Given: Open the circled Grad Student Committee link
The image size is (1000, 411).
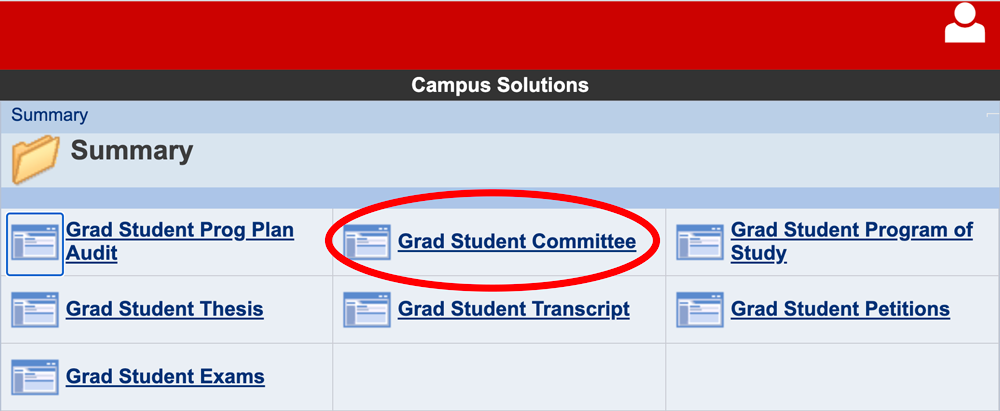Looking at the screenshot, I should coord(517,241).
